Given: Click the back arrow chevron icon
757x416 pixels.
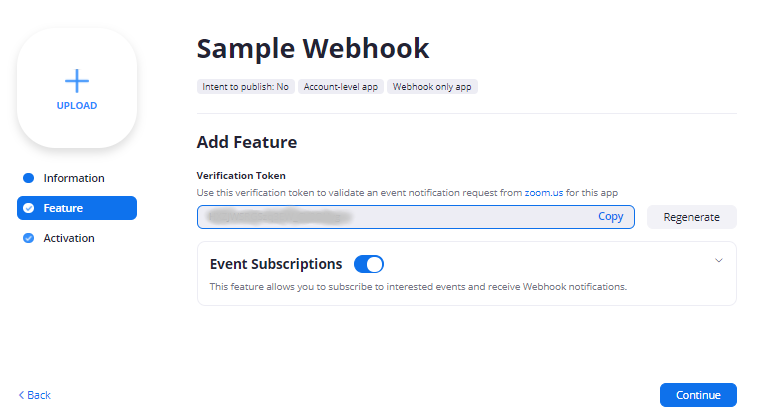Looking at the screenshot, I should tap(21, 395).
